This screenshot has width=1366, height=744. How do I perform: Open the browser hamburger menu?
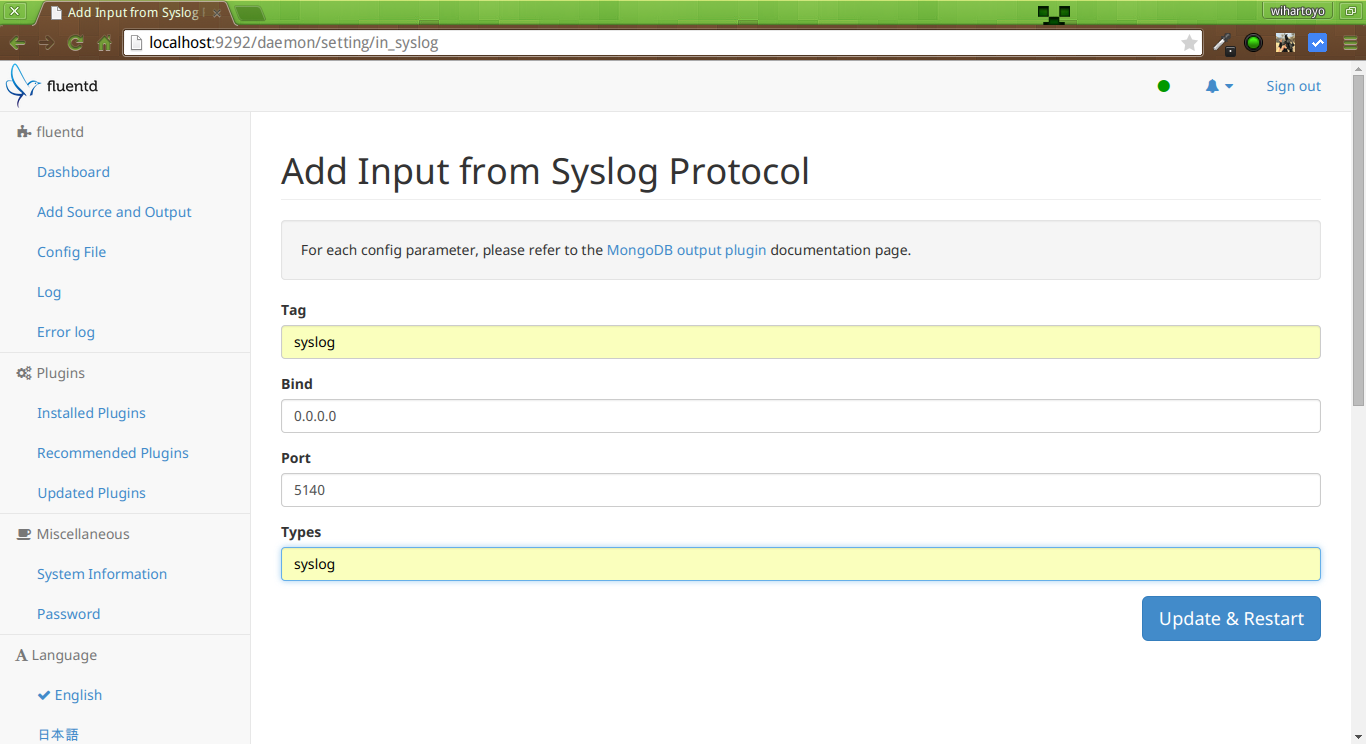click(1349, 43)
